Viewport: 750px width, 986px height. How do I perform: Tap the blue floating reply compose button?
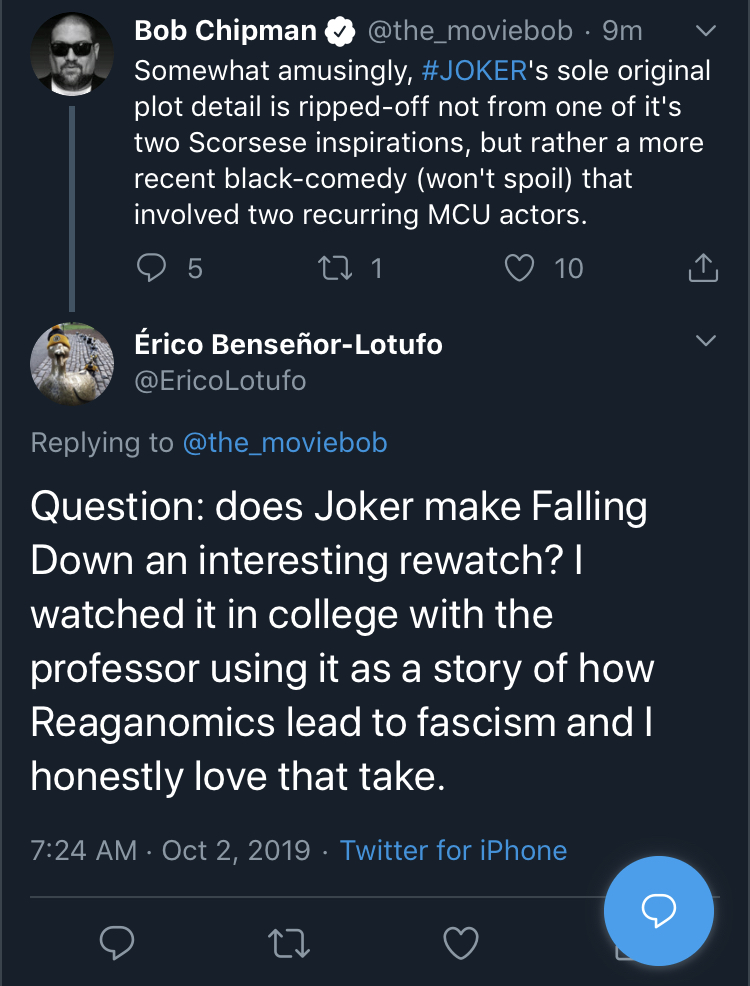[658, 910]
